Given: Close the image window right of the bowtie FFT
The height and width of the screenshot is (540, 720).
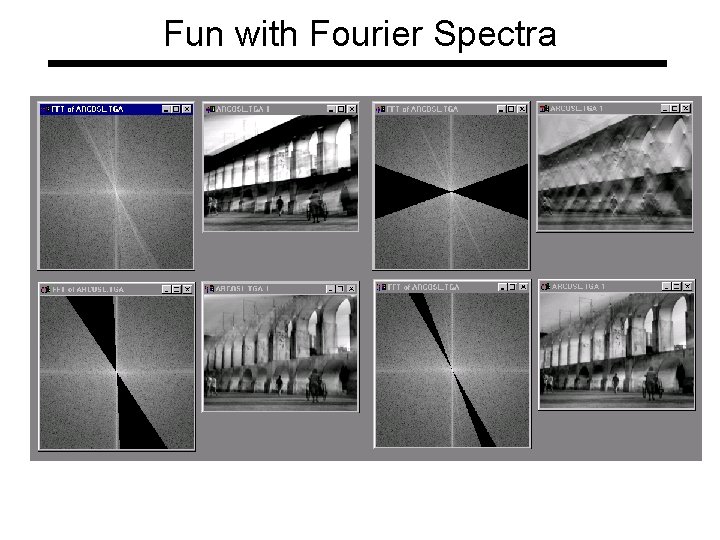Looking at the screenshot, I should pyautogui.click(x=686, y=108).
